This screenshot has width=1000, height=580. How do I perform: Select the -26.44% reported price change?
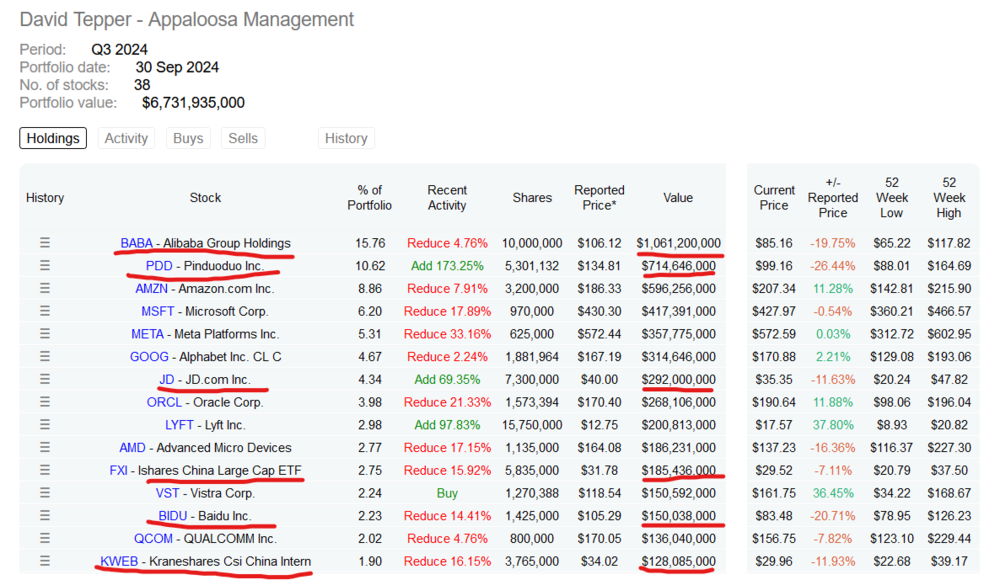tap(831, 266)
